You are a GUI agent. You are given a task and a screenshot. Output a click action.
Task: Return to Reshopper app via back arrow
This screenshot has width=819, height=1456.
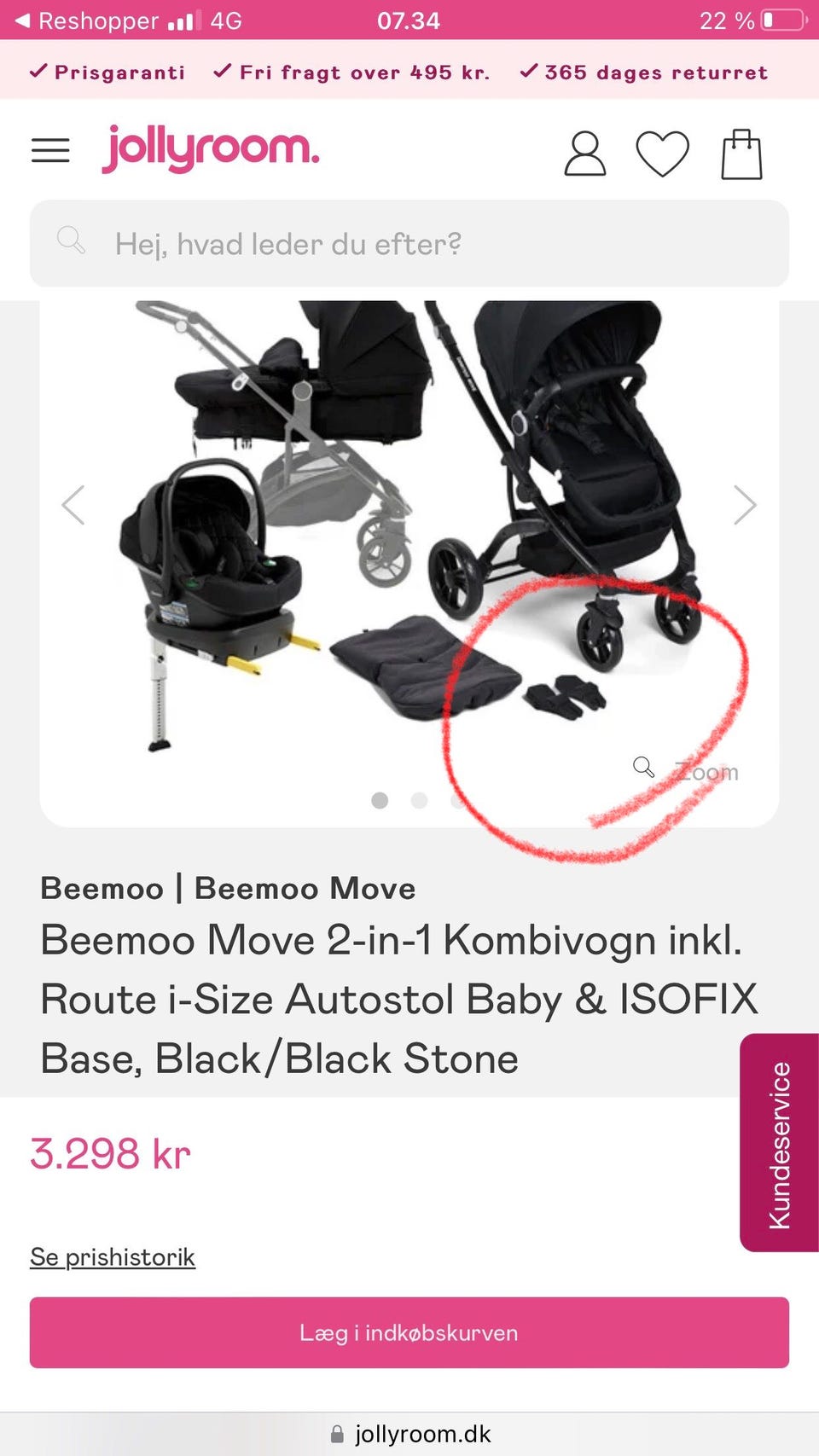[x=23, y=20]
